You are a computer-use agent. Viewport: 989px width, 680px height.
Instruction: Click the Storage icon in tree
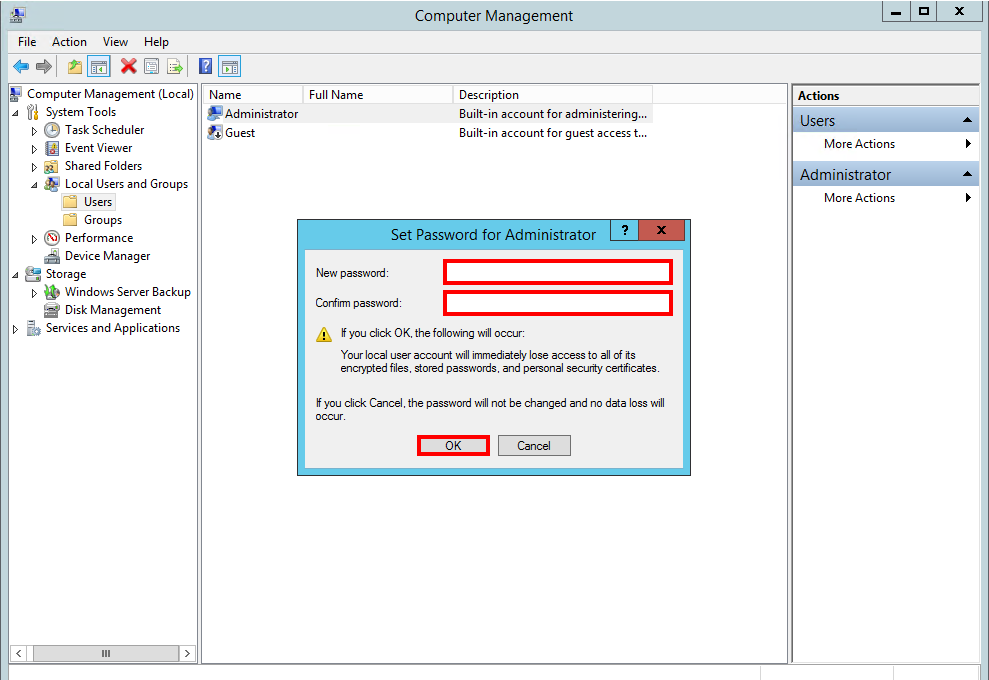[33, 274]
